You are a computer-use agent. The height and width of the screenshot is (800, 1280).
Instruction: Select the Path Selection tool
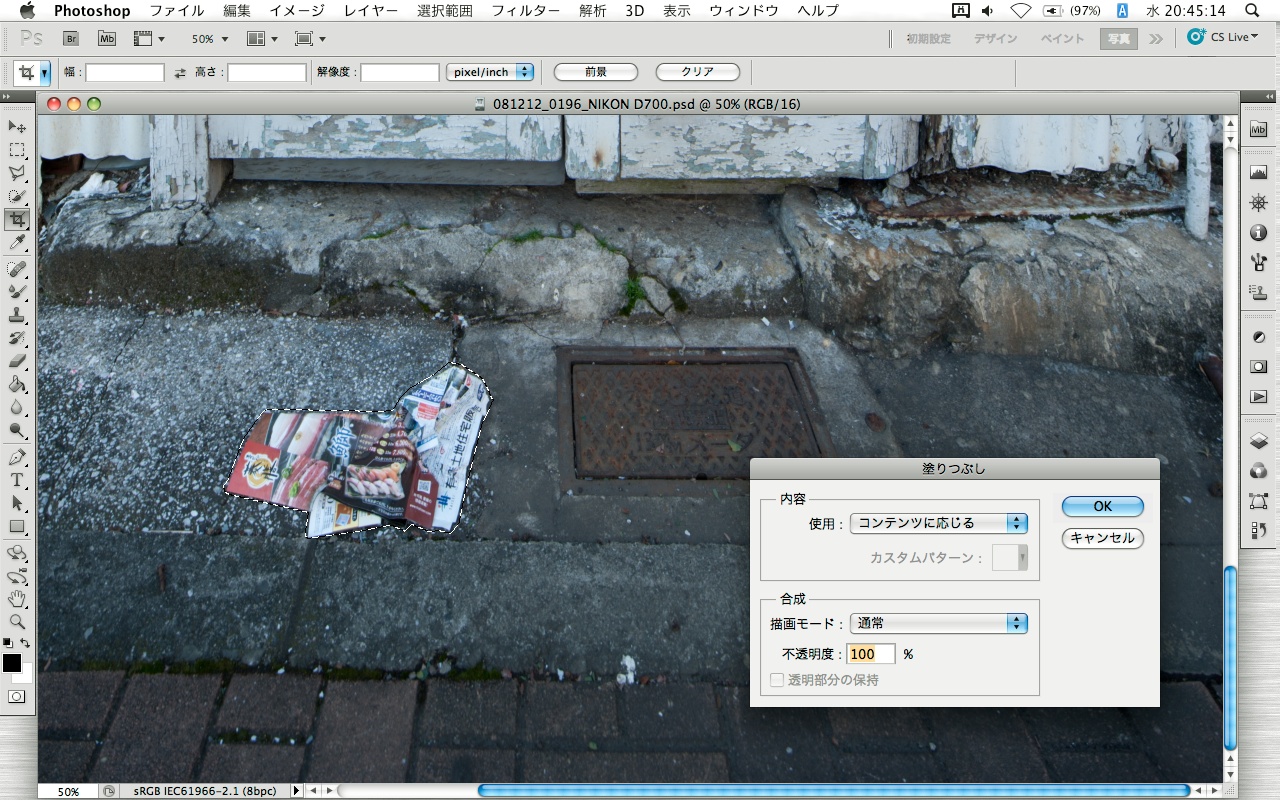coord(18,503)
